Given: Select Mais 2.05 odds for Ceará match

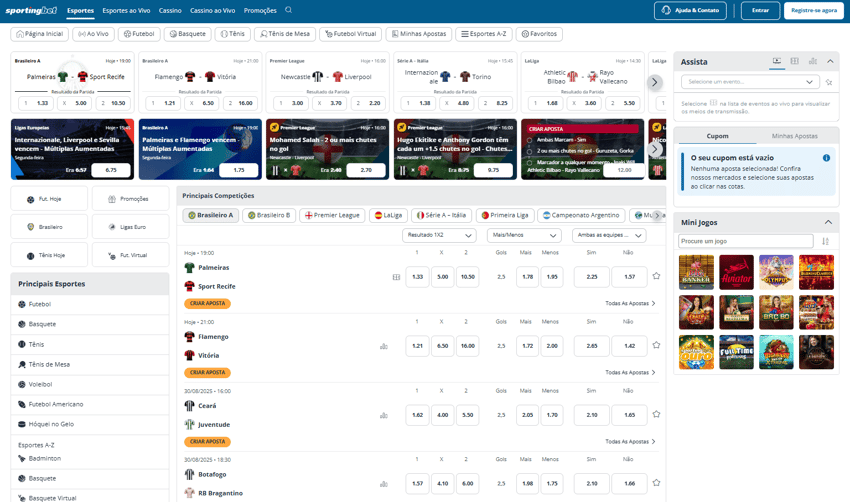Looking at the screenshot, I should pos(527,415).
